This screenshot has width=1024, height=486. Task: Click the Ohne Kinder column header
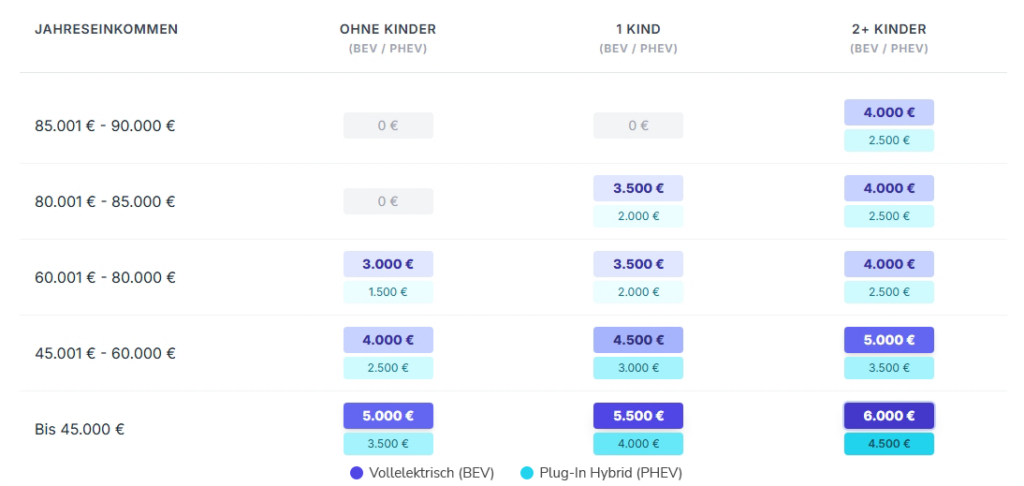click(x=388, y=29)
